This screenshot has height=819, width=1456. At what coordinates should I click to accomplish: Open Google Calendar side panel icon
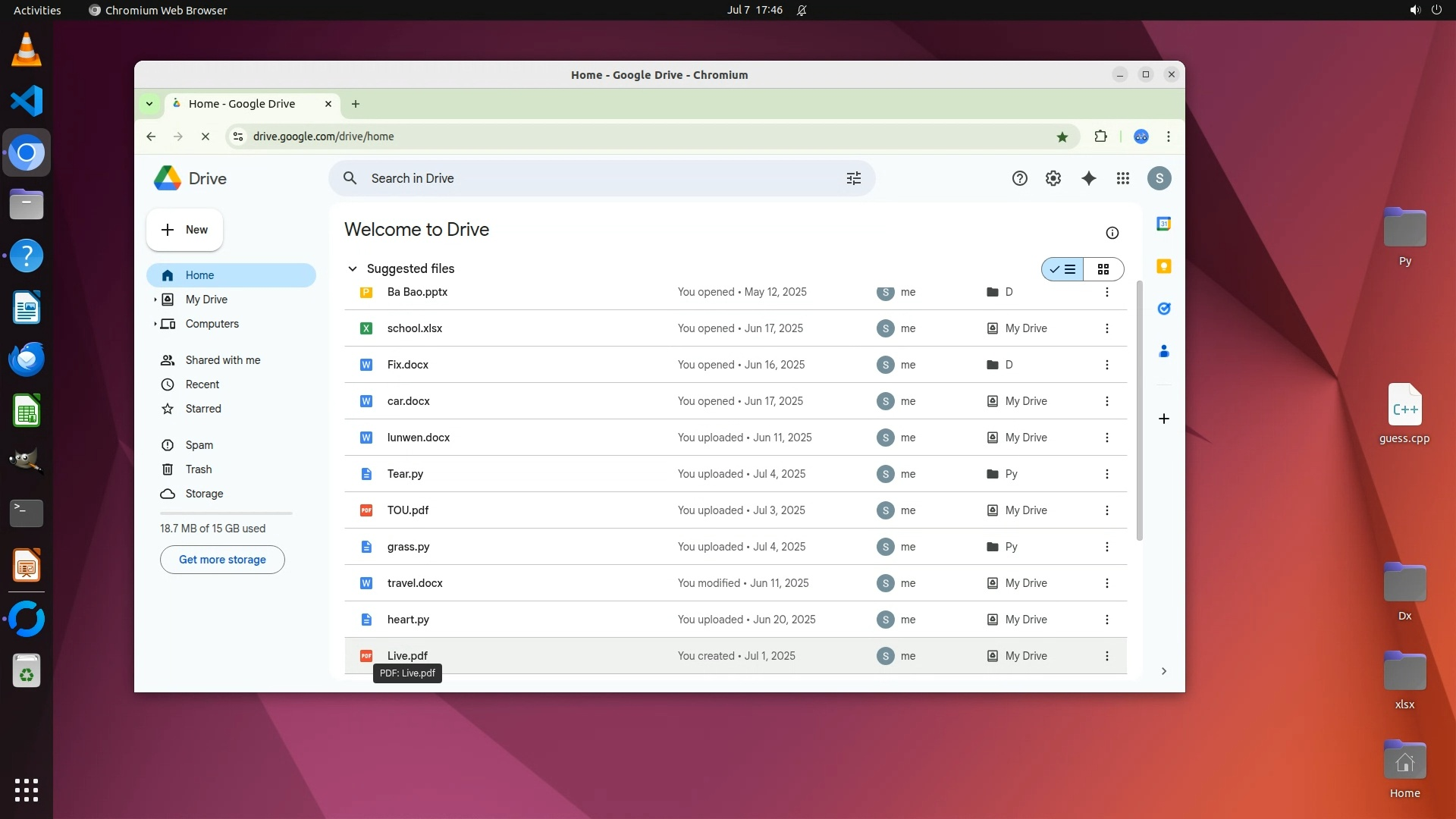click(x=1163, y=224)
